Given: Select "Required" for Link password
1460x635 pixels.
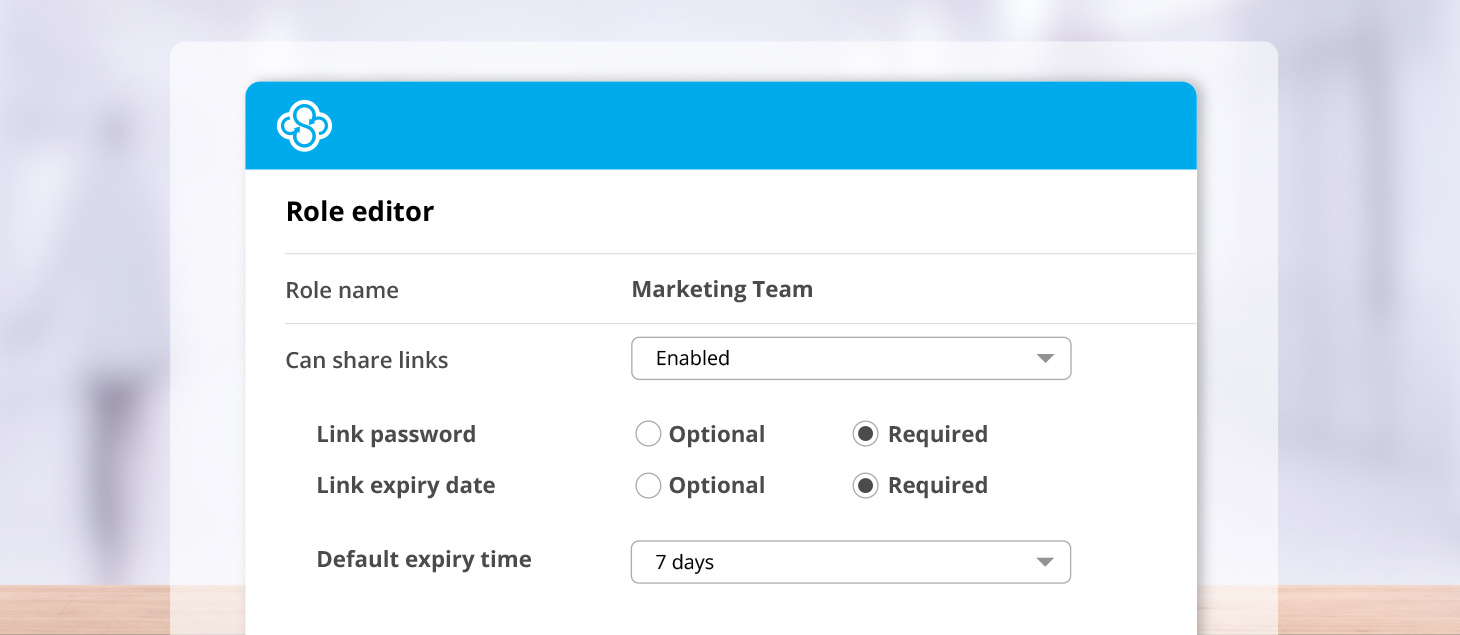Looking at the screenshot, I should 866,434.
